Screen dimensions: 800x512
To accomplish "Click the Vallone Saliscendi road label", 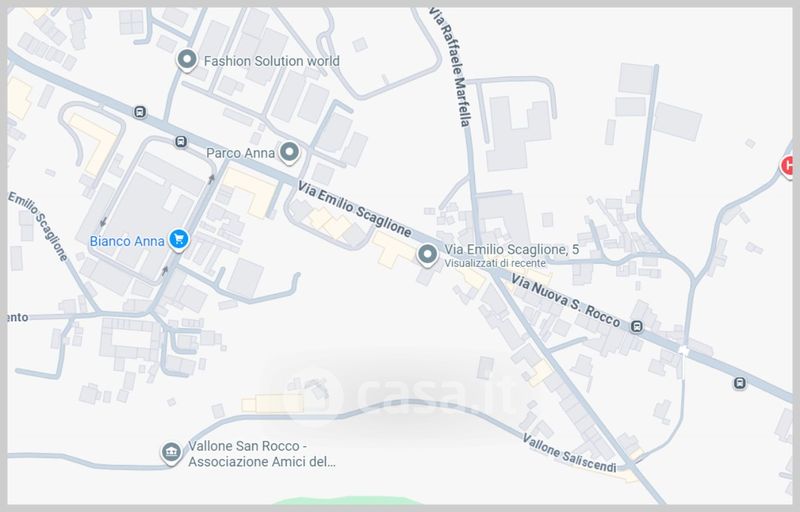I will tap(569, 453).
